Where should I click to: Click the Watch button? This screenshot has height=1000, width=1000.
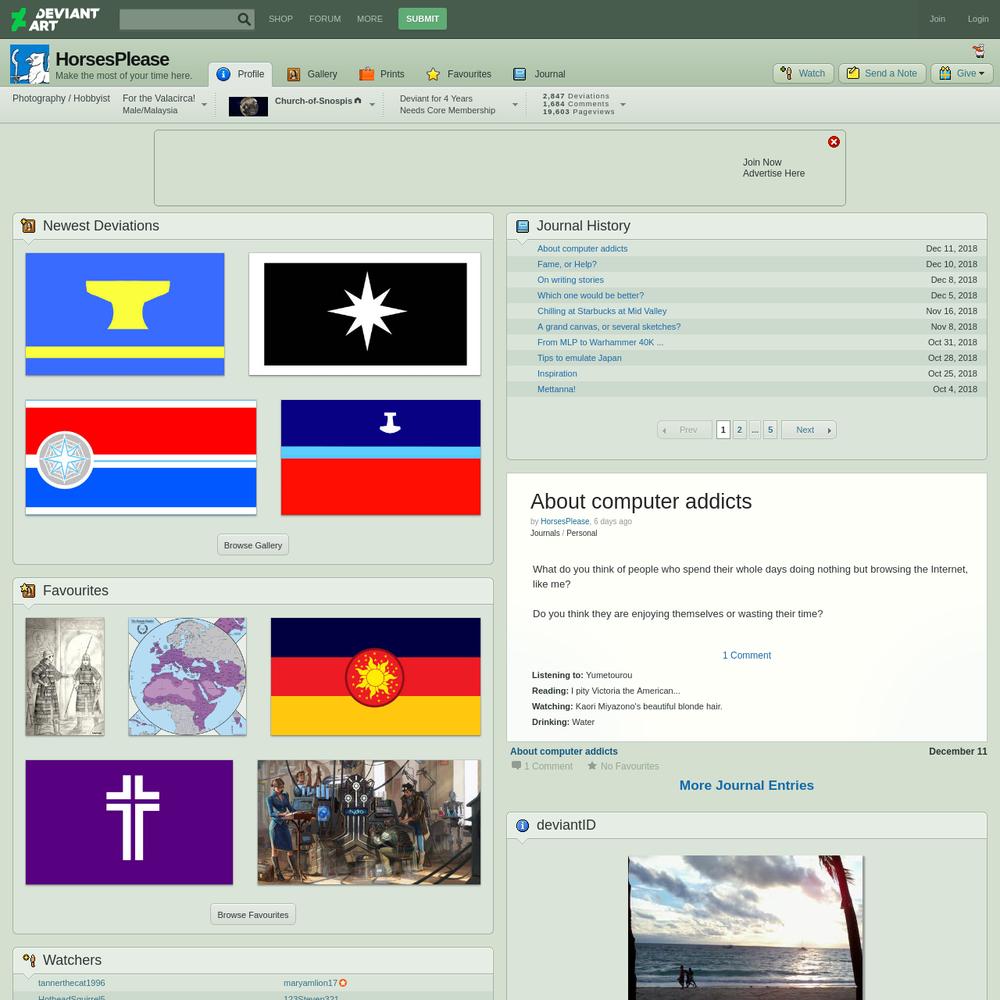tap(804, 73)
